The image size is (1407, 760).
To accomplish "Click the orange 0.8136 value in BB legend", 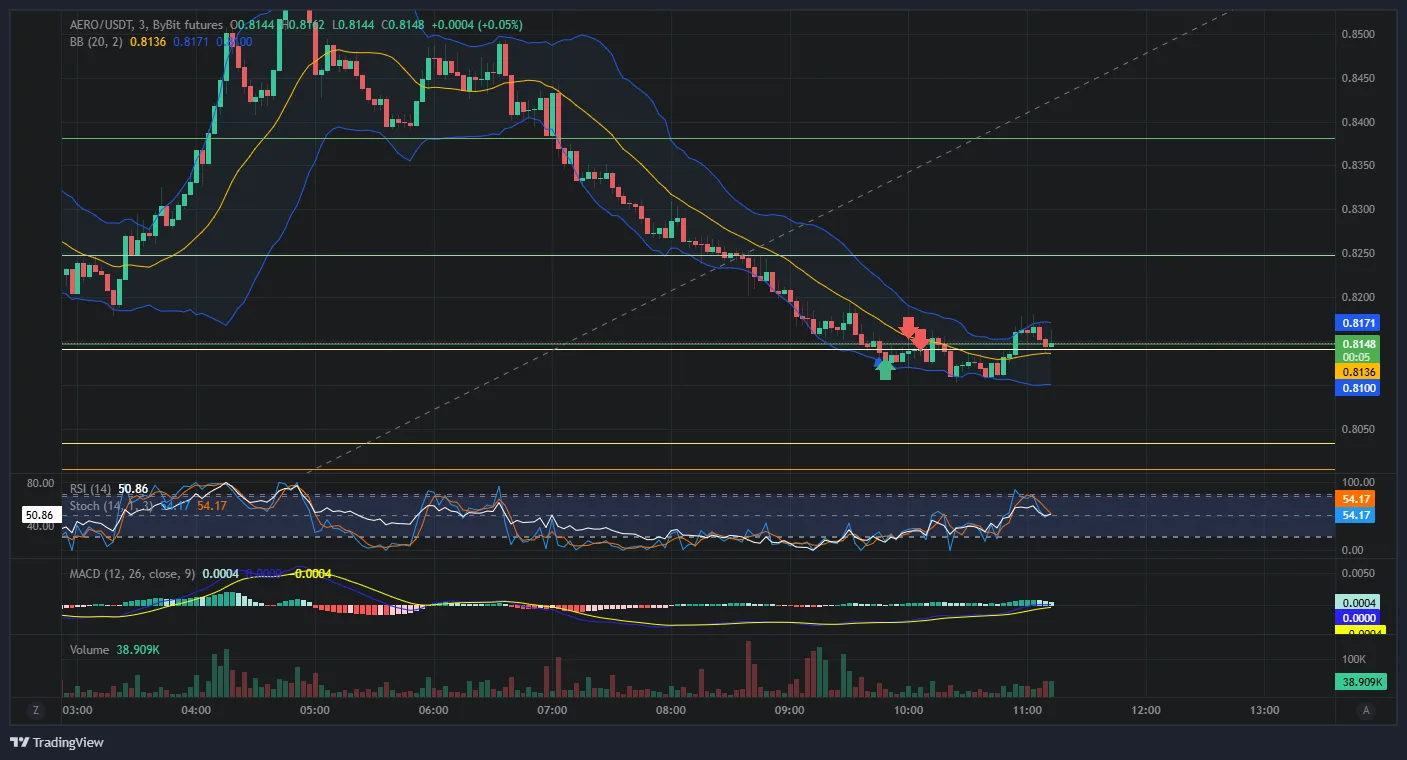I will click(149, 41).
